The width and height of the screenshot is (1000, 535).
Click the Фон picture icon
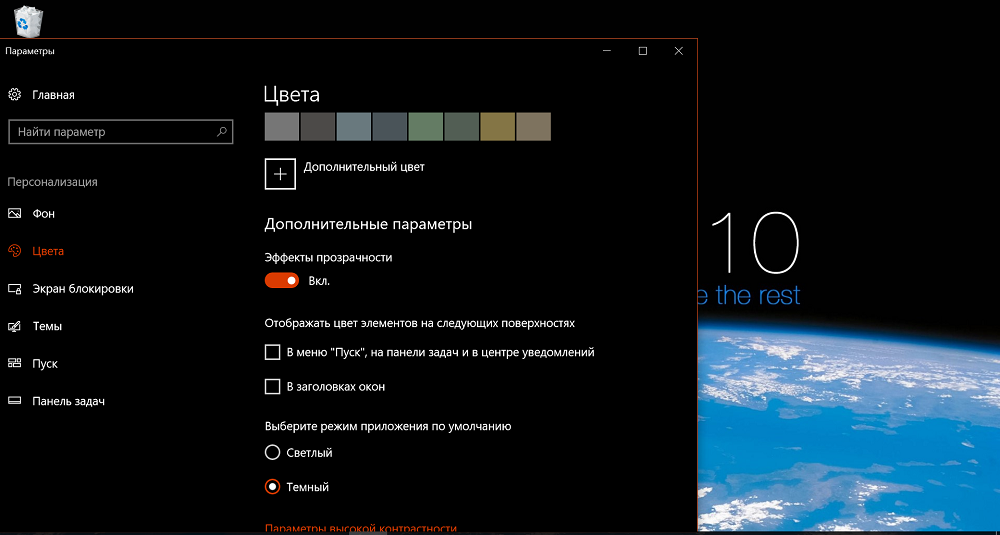coord(14,214)
